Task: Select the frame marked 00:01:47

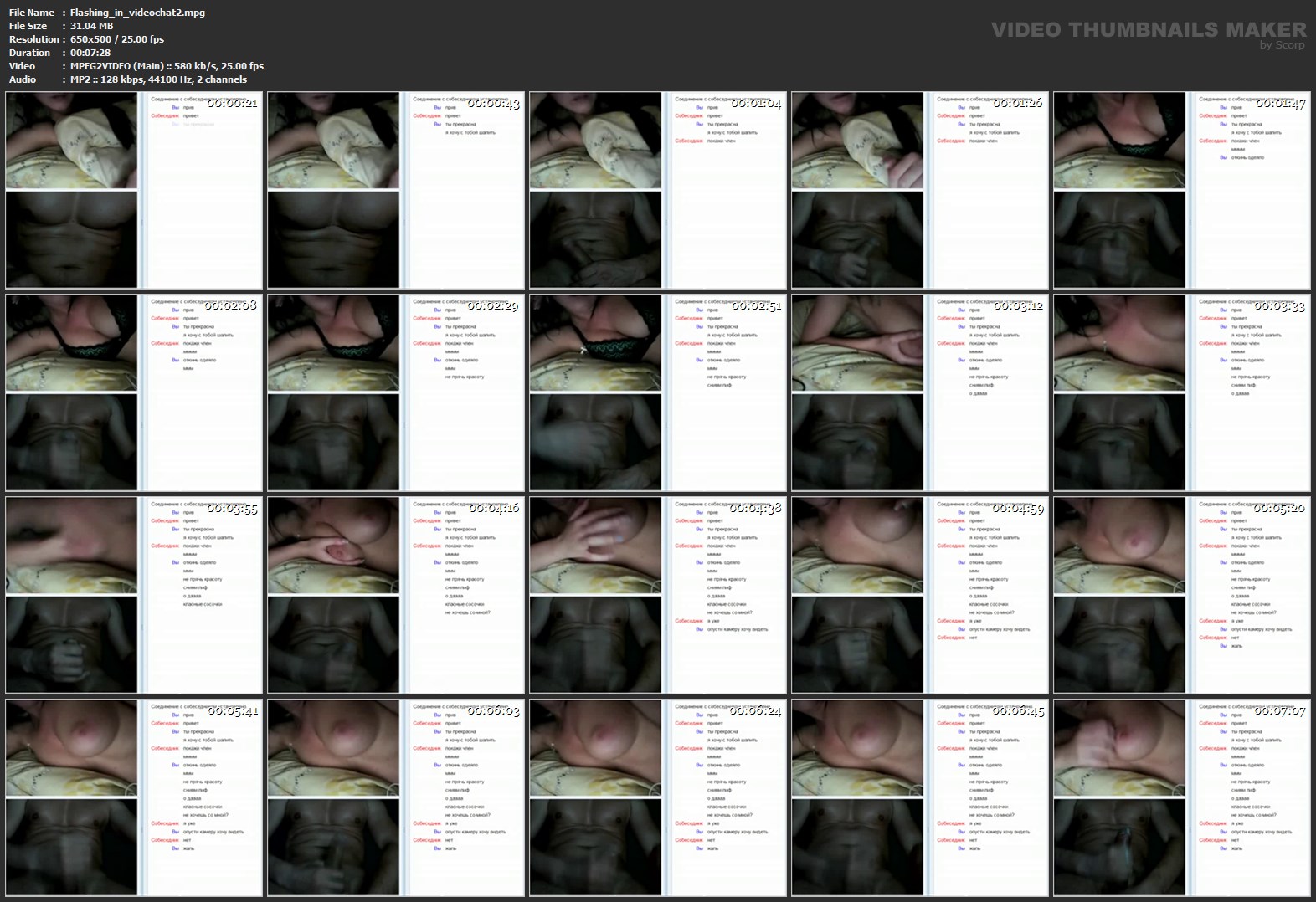Action: click(1182, 190)
